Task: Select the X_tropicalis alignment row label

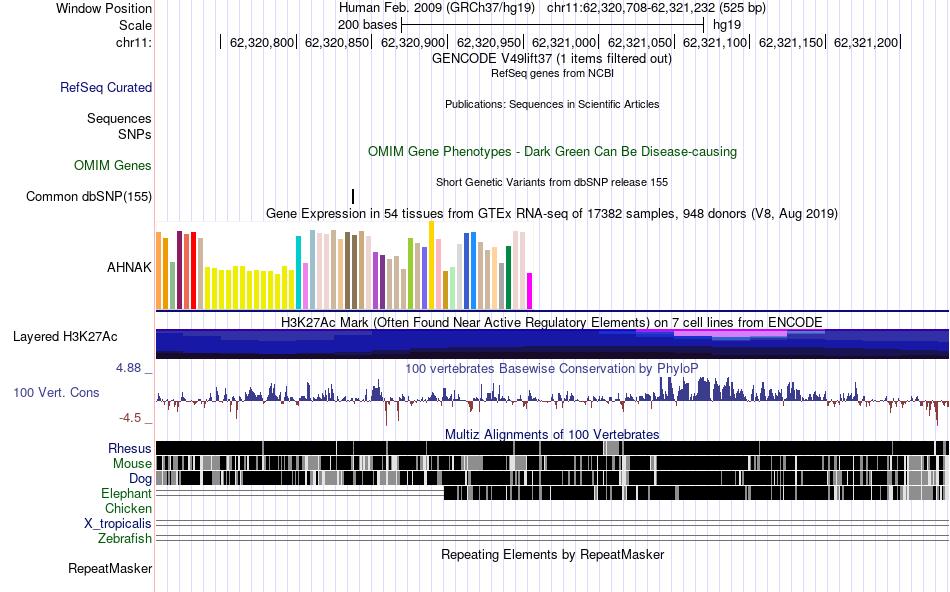Action: [x=118, y=524]
